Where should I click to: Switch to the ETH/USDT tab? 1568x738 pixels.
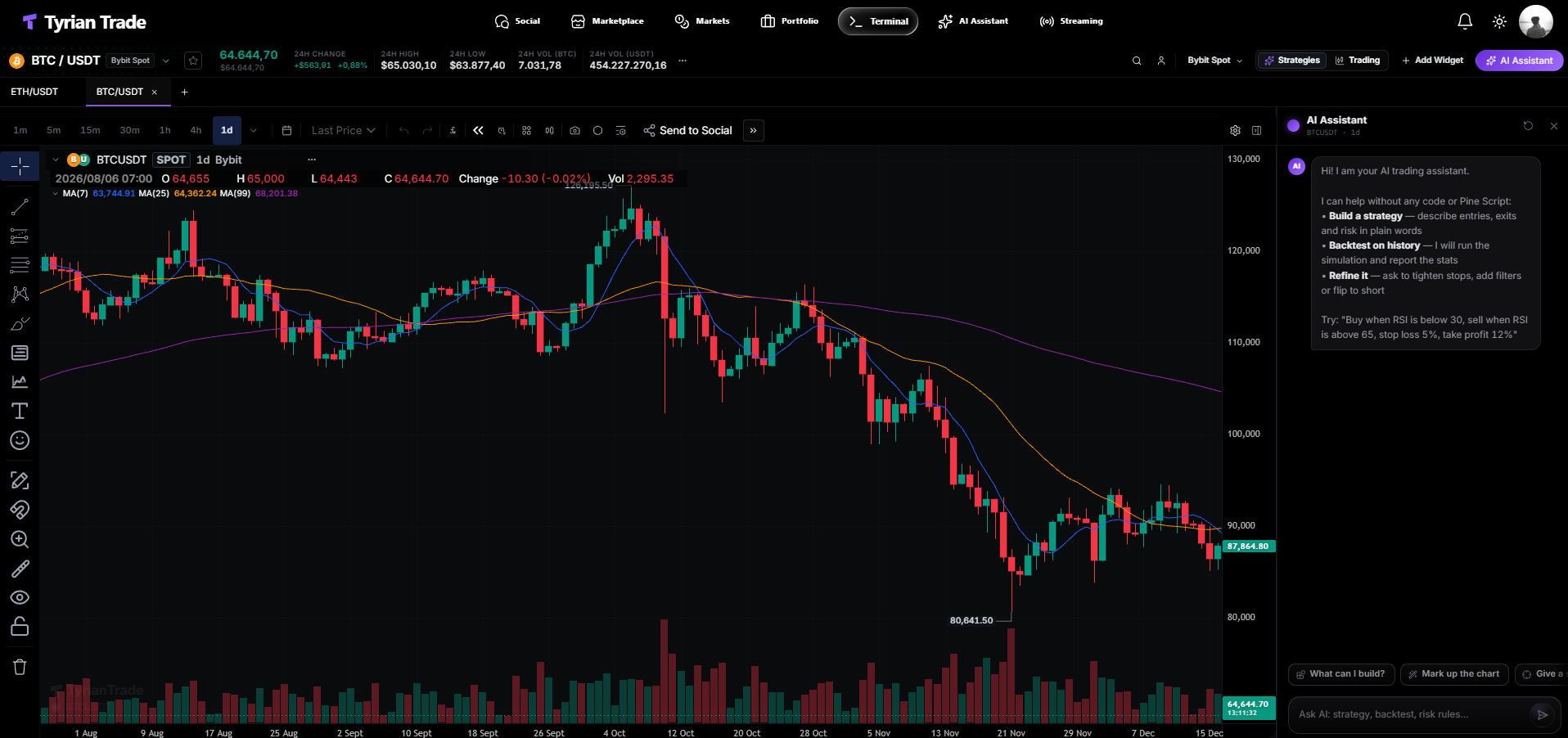pyautogui.click(x=34, y=92)
